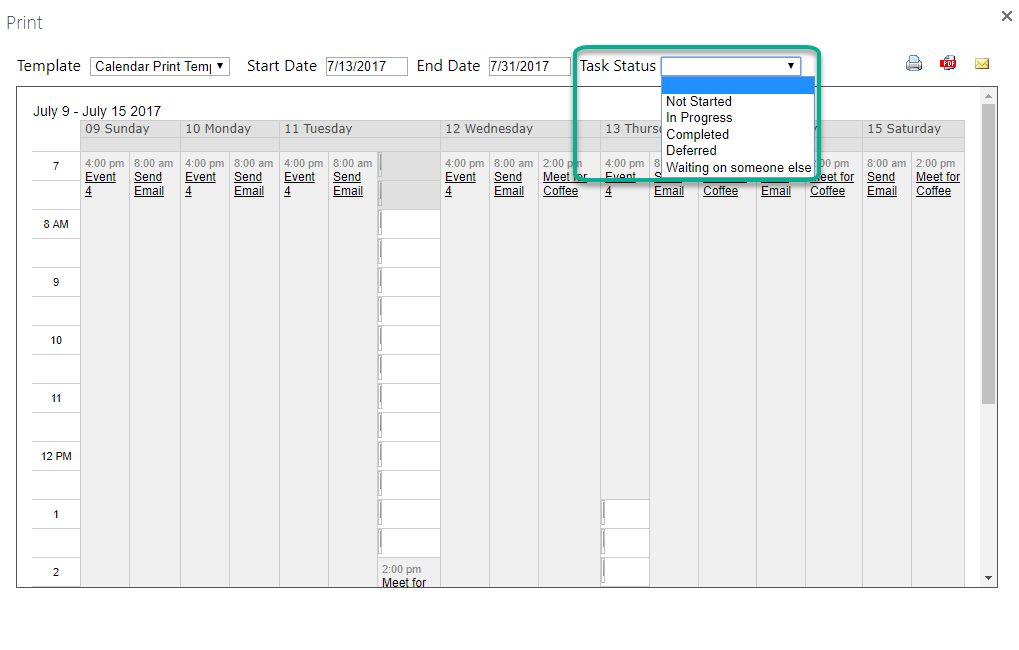Open Event 4 link on Monday
Screen dimensions: 1019x650
pyautogui.click(x=200, y=184)
